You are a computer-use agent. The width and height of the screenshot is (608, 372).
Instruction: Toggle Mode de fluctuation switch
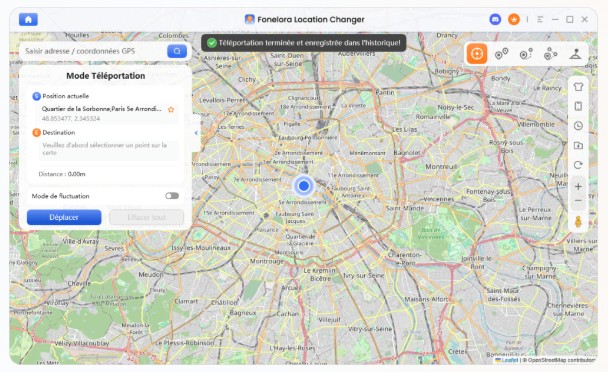(x=172, y=196)
